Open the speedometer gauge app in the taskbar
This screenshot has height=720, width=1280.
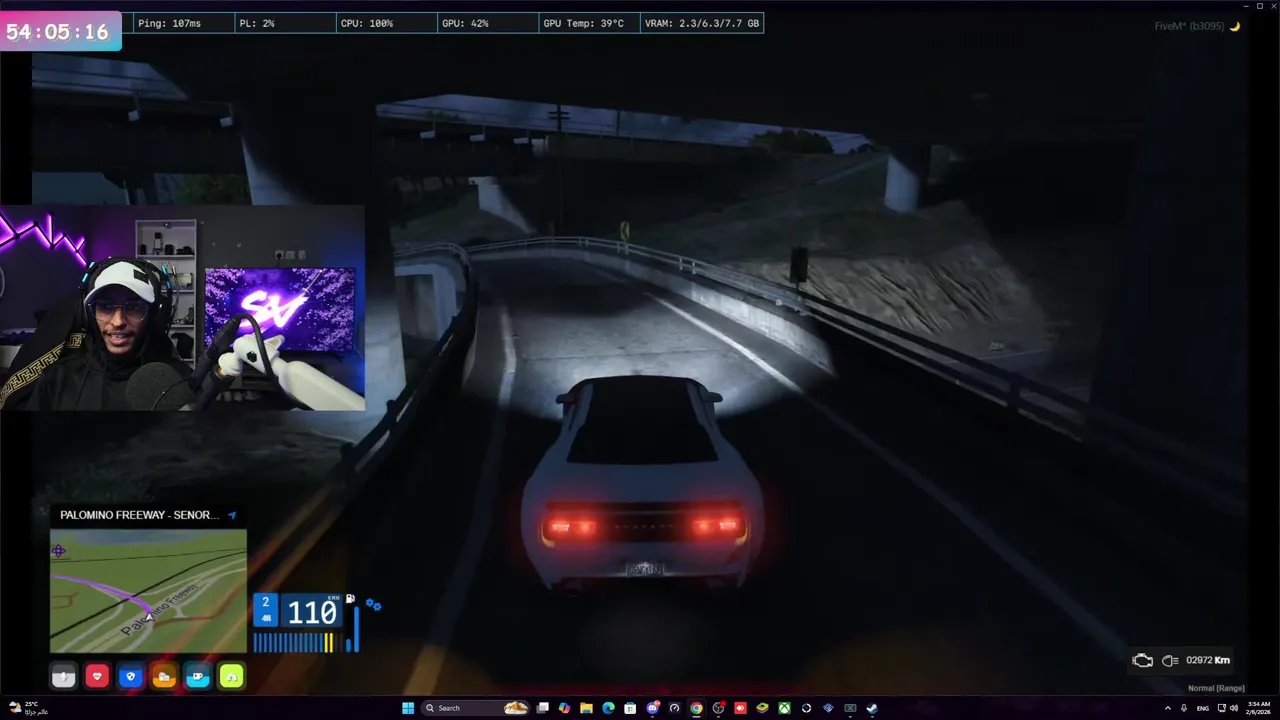click(675, 708)
